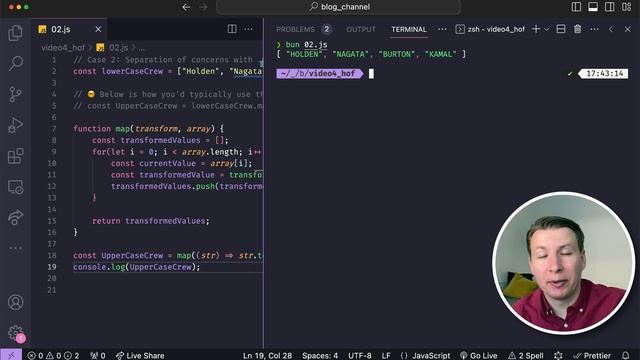The image size is (640, 360).
Task: Click console.log(UpperCaseCrew) code line
Action: (x=137, y=267)
